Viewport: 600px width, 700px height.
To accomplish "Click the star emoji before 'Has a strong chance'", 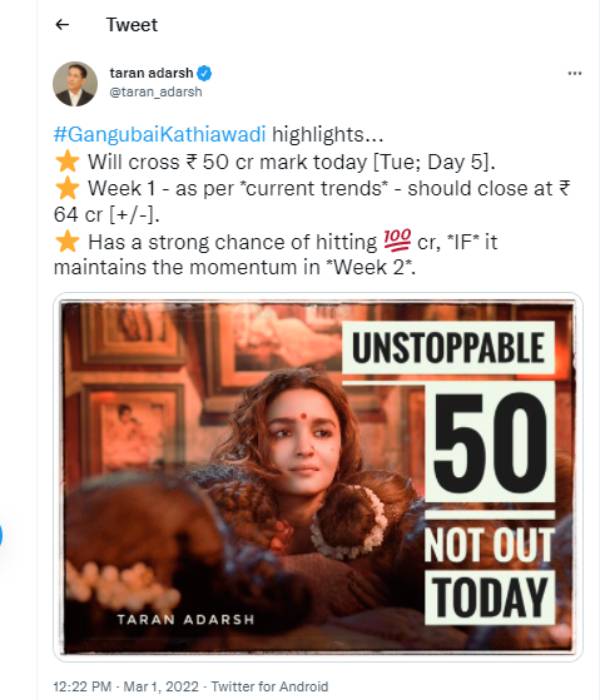I will [67, 242].
